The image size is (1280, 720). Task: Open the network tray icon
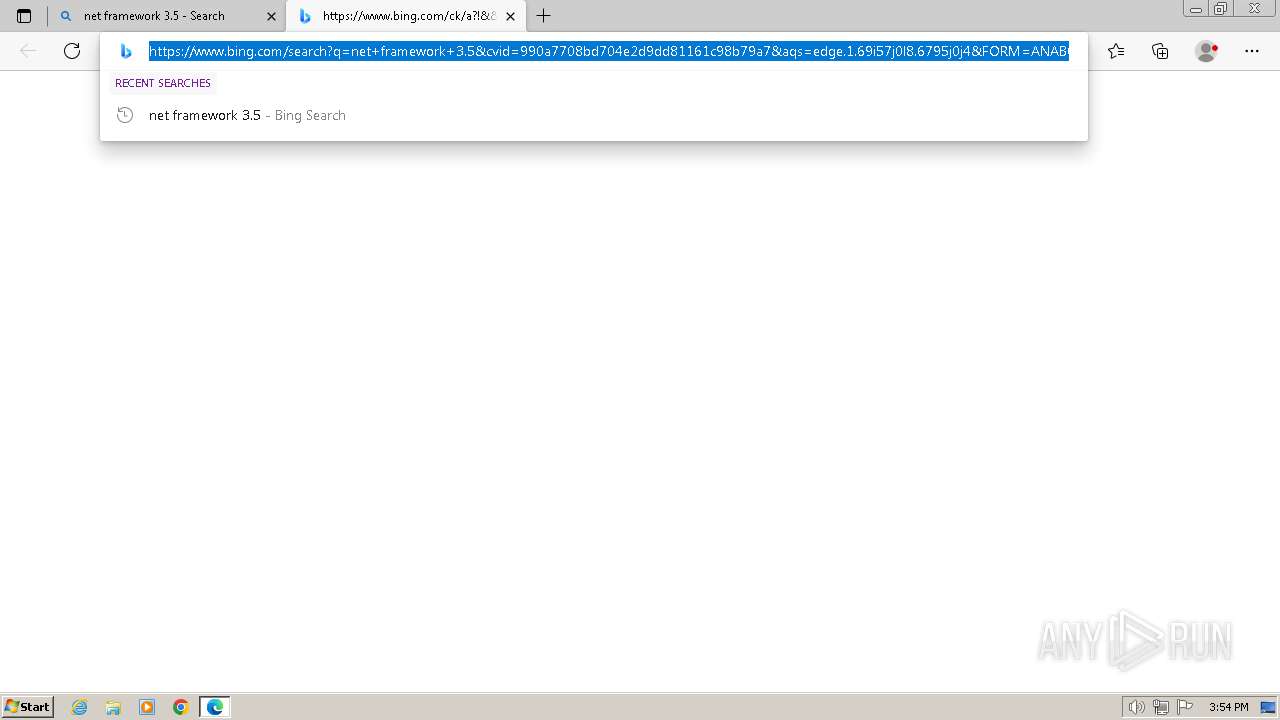click(x=1161, y=707)
